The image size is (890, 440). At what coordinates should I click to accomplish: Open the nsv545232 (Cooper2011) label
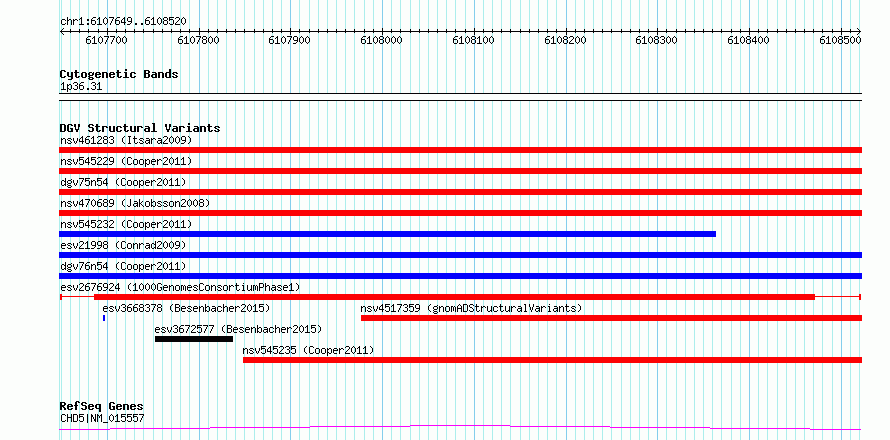coord(126,224)
